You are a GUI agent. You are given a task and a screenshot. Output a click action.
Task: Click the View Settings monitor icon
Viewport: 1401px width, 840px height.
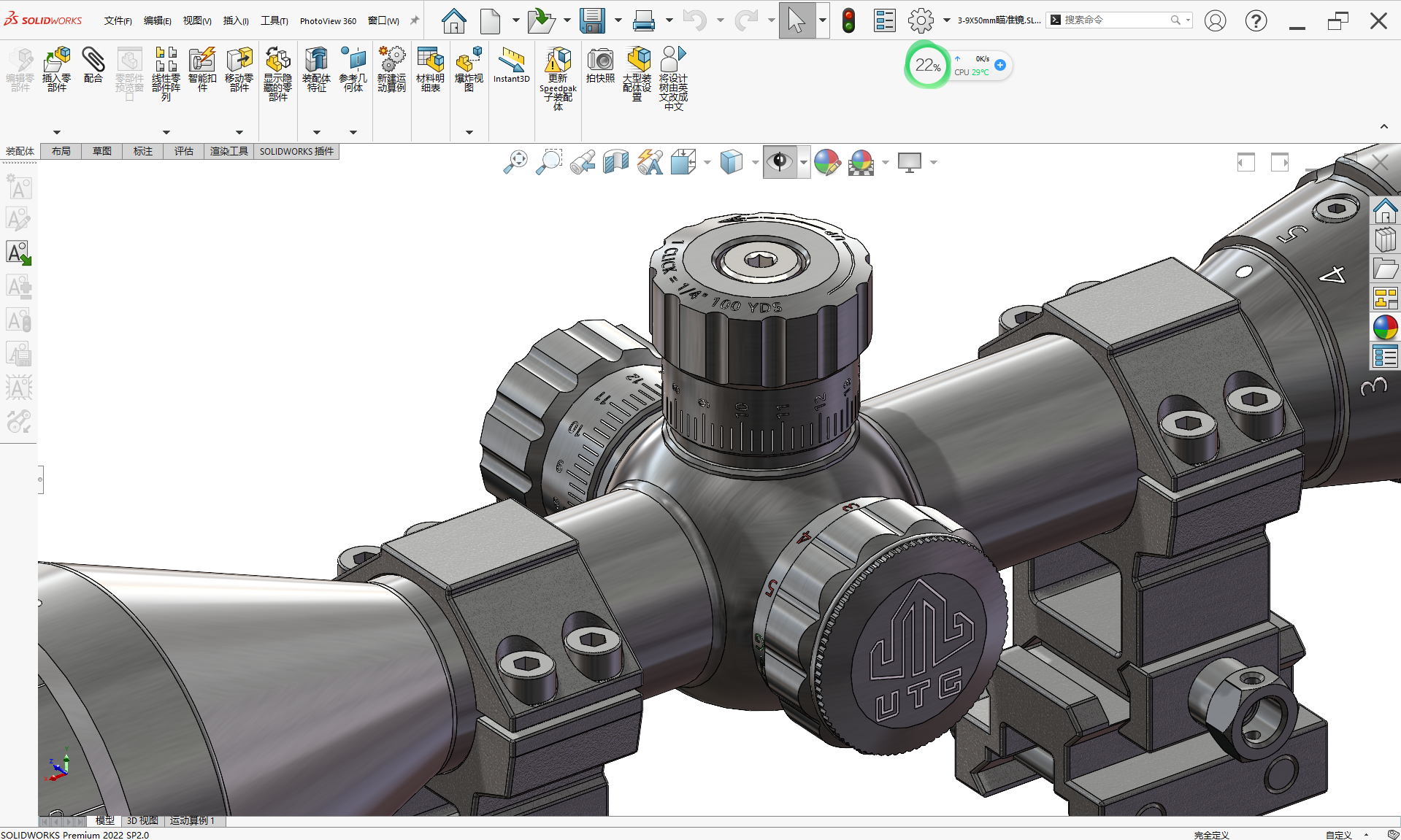[910, 162]
